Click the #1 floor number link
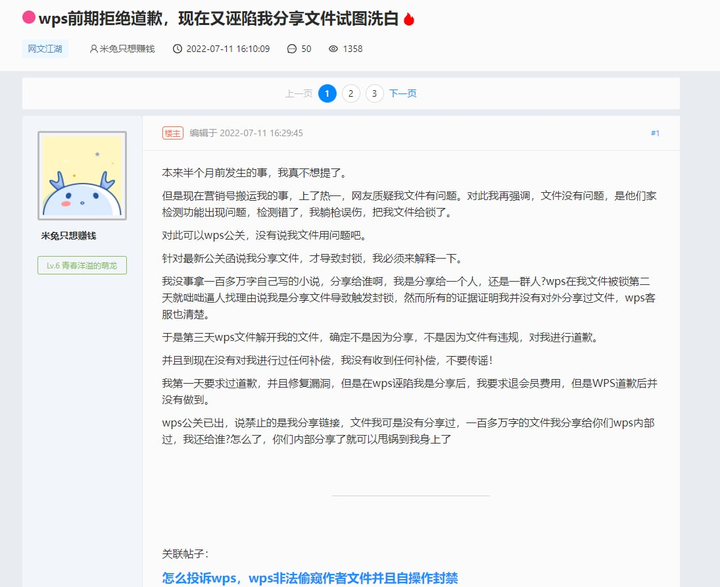The width and height of the screenshot is (720, 587). tap(655, 133)
